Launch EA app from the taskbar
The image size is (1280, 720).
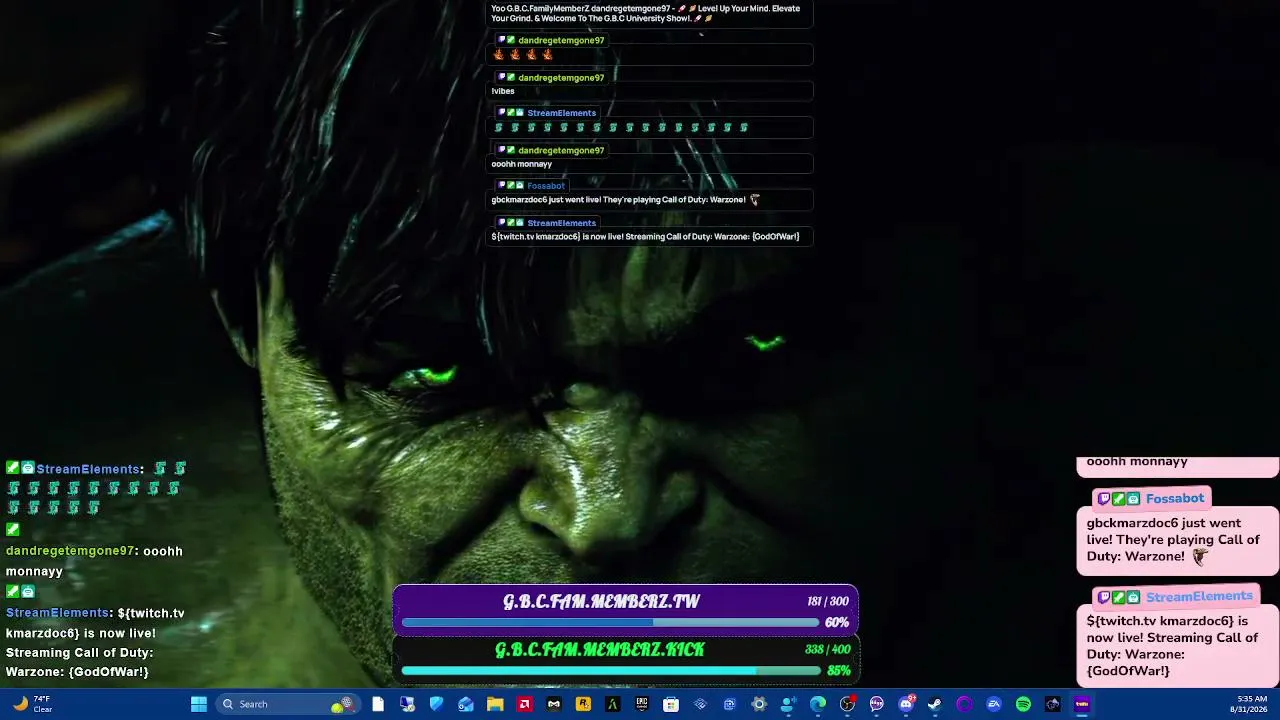tap(994, 704)
